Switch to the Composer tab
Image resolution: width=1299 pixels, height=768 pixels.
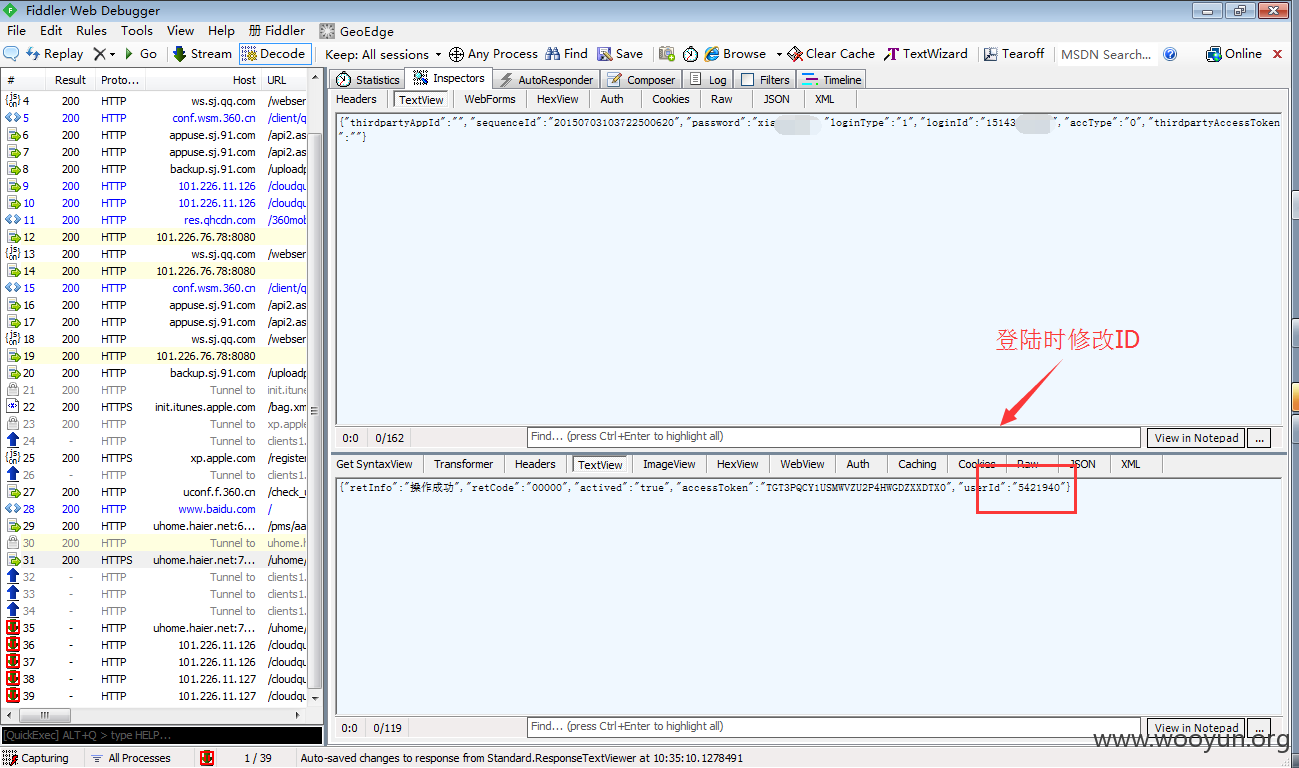coord(641,79)
